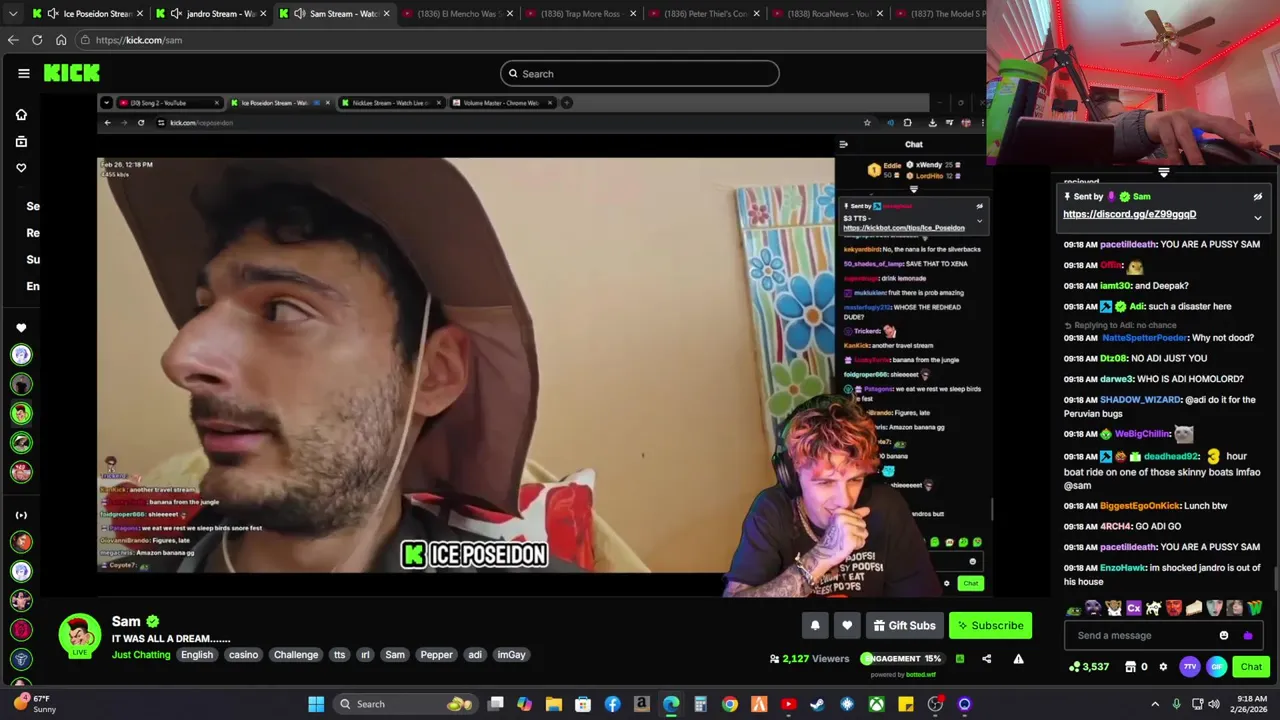Click the tts tag
Viewport: 1280px width, 720px height.
click(339, 655)
